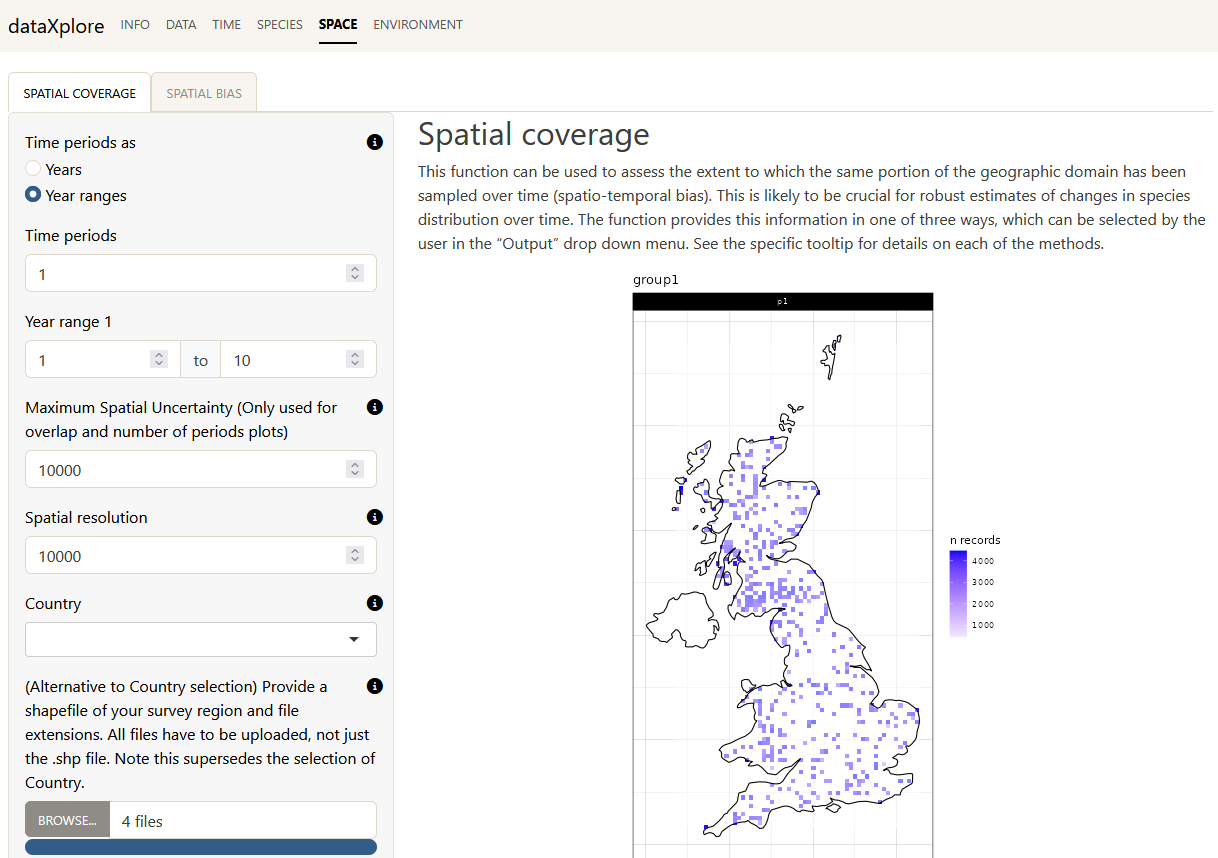Click the Time periods stepper arrows
1218x858 pixels.
point(354,273)
